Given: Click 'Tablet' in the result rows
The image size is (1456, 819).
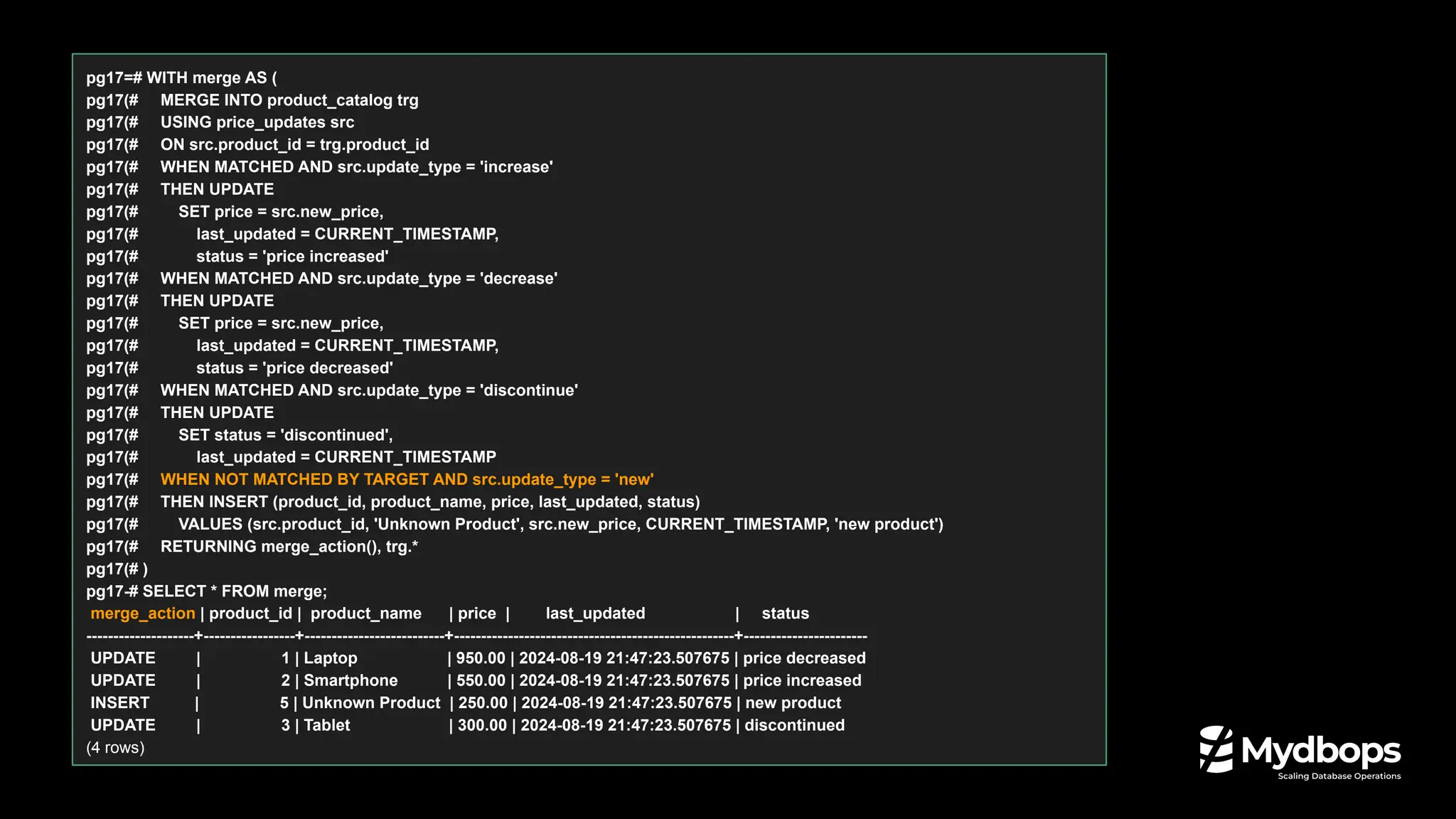Looking at the screenshot, I should (327, 725).
